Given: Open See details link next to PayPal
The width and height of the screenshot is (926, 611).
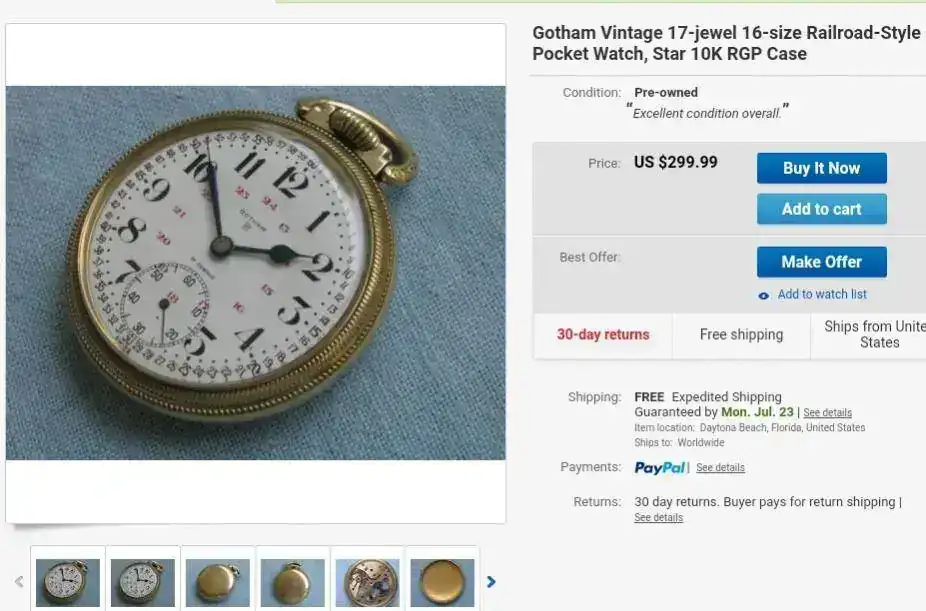Looking at the screenshot, I should [720, 468].
